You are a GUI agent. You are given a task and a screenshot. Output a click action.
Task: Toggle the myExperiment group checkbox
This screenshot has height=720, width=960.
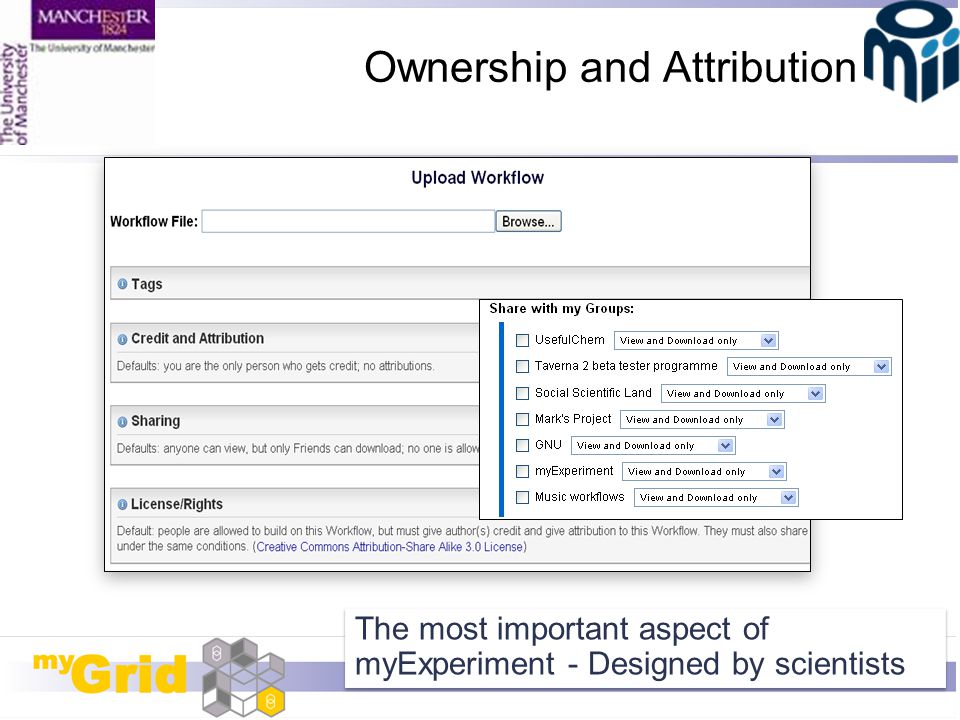coord(522,471)
